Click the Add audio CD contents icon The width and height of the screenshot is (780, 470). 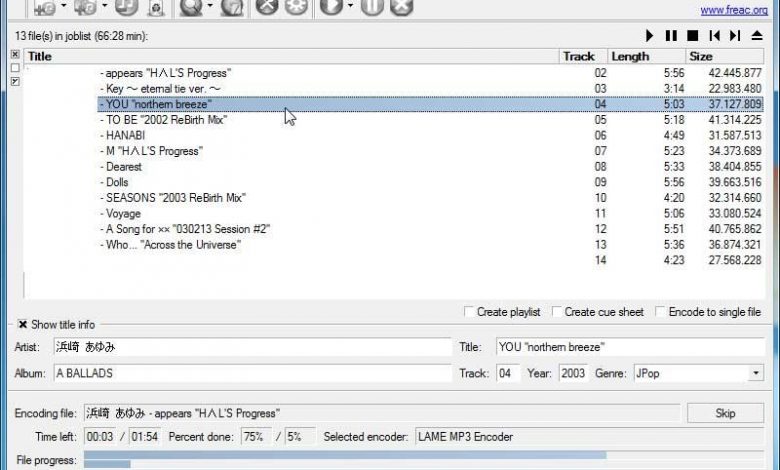(x=85, y=7)
